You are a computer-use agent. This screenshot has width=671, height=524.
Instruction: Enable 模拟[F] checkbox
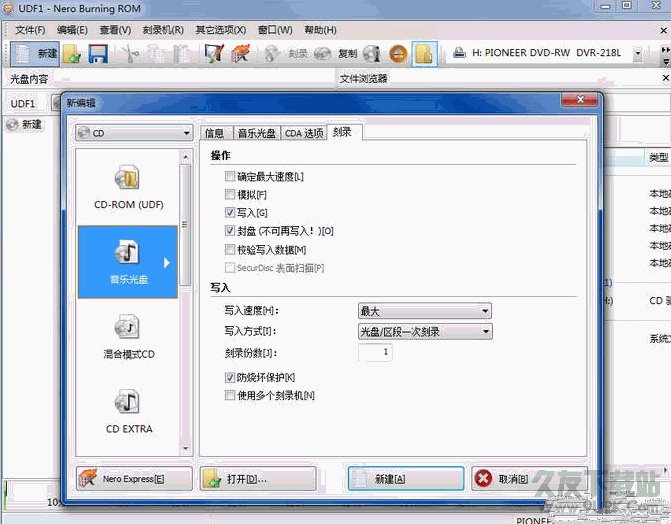pyautogui.click(x=230, y=194)
